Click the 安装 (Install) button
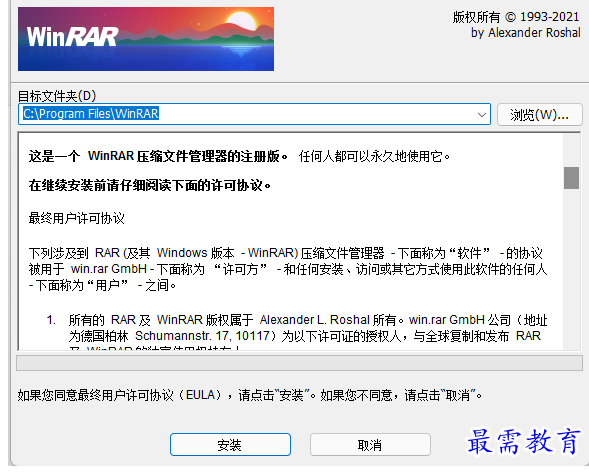Viewport: 589px width, 473px height. [x=230, y=444]
